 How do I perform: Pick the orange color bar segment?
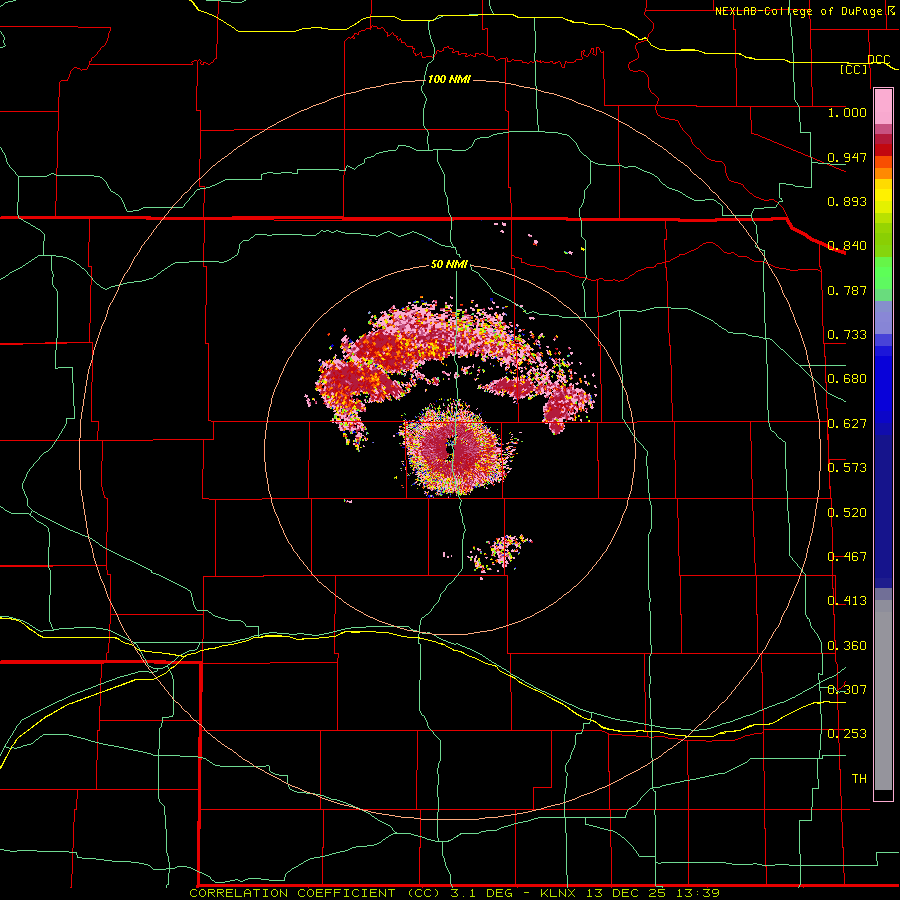883,173
